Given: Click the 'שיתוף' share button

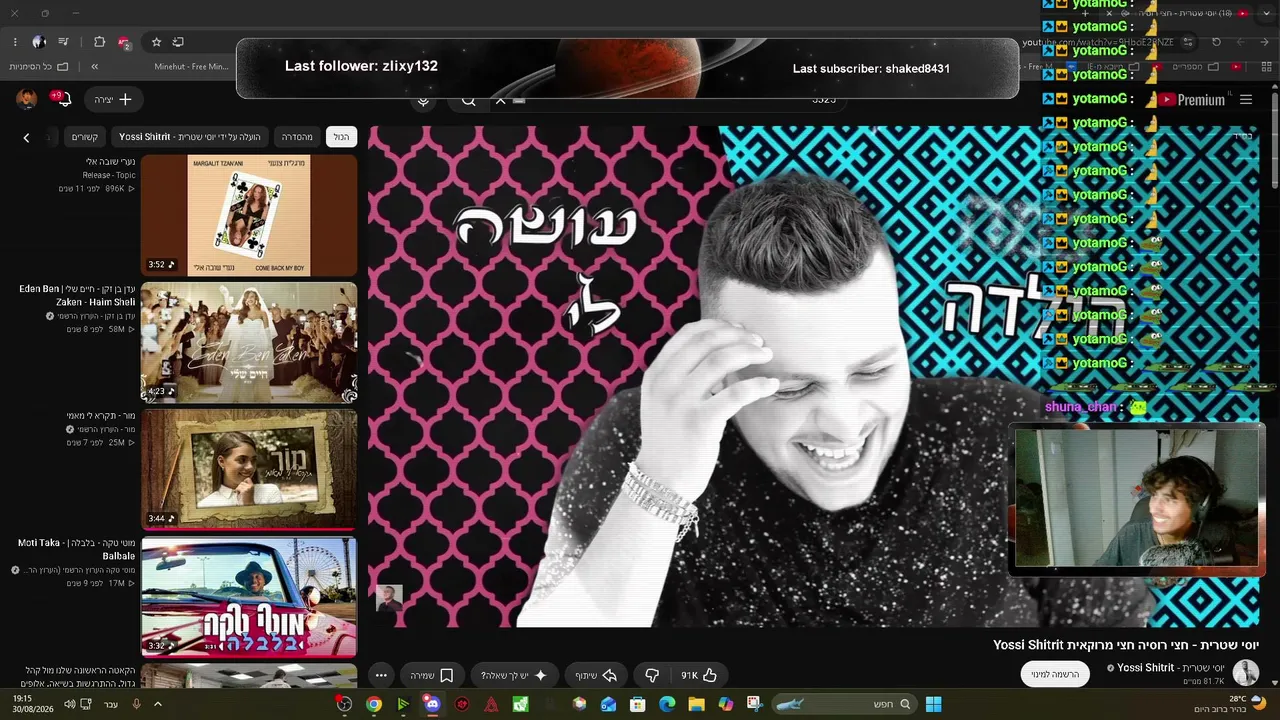Looking at the screenshot, I should [596, 676].
